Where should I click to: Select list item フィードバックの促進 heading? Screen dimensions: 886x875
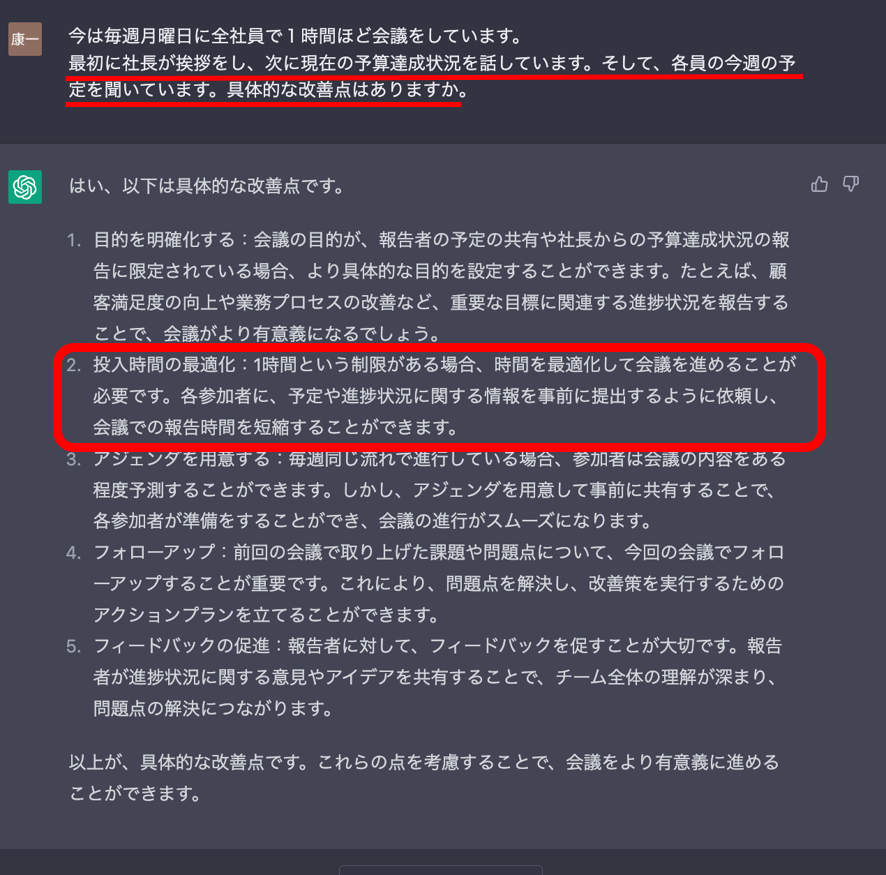181,646
